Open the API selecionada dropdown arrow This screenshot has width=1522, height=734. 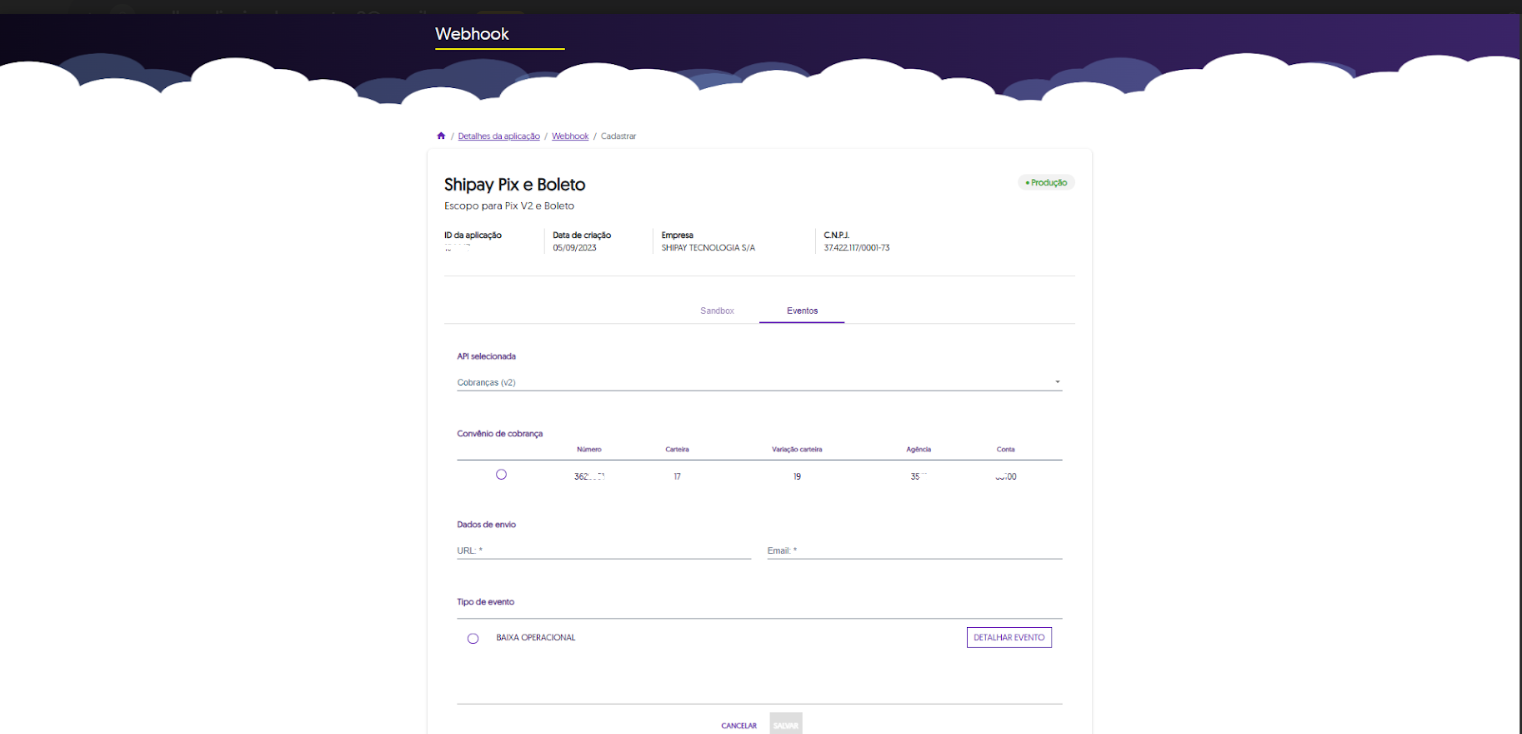click(1058, 382)
